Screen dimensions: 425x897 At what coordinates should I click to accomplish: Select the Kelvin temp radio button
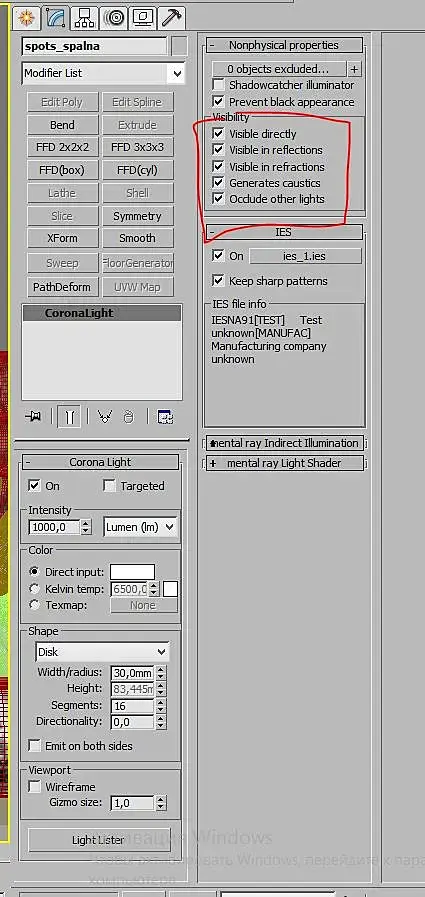point(34,589)
